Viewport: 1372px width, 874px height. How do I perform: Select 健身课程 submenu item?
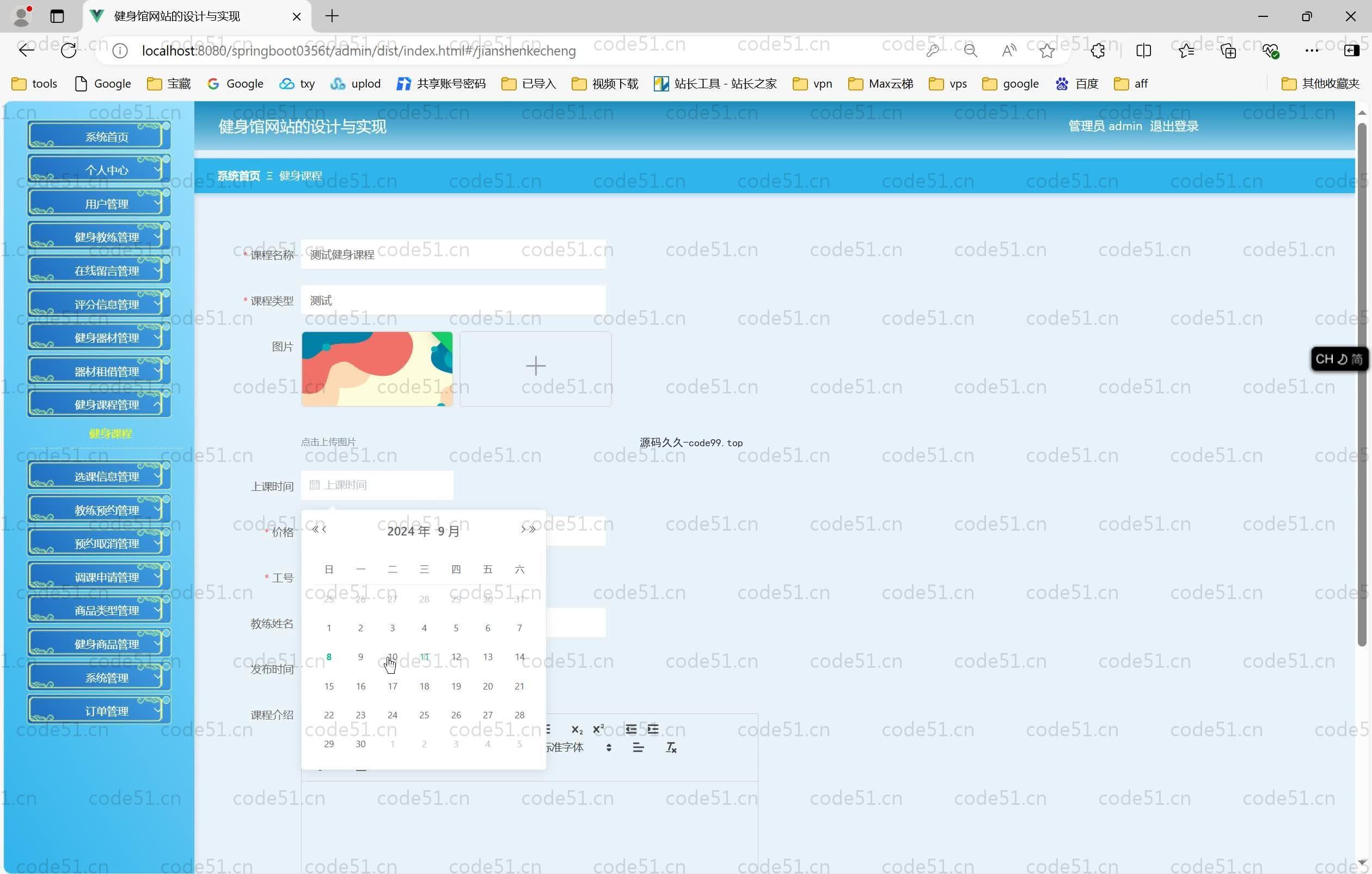[110, 433]
